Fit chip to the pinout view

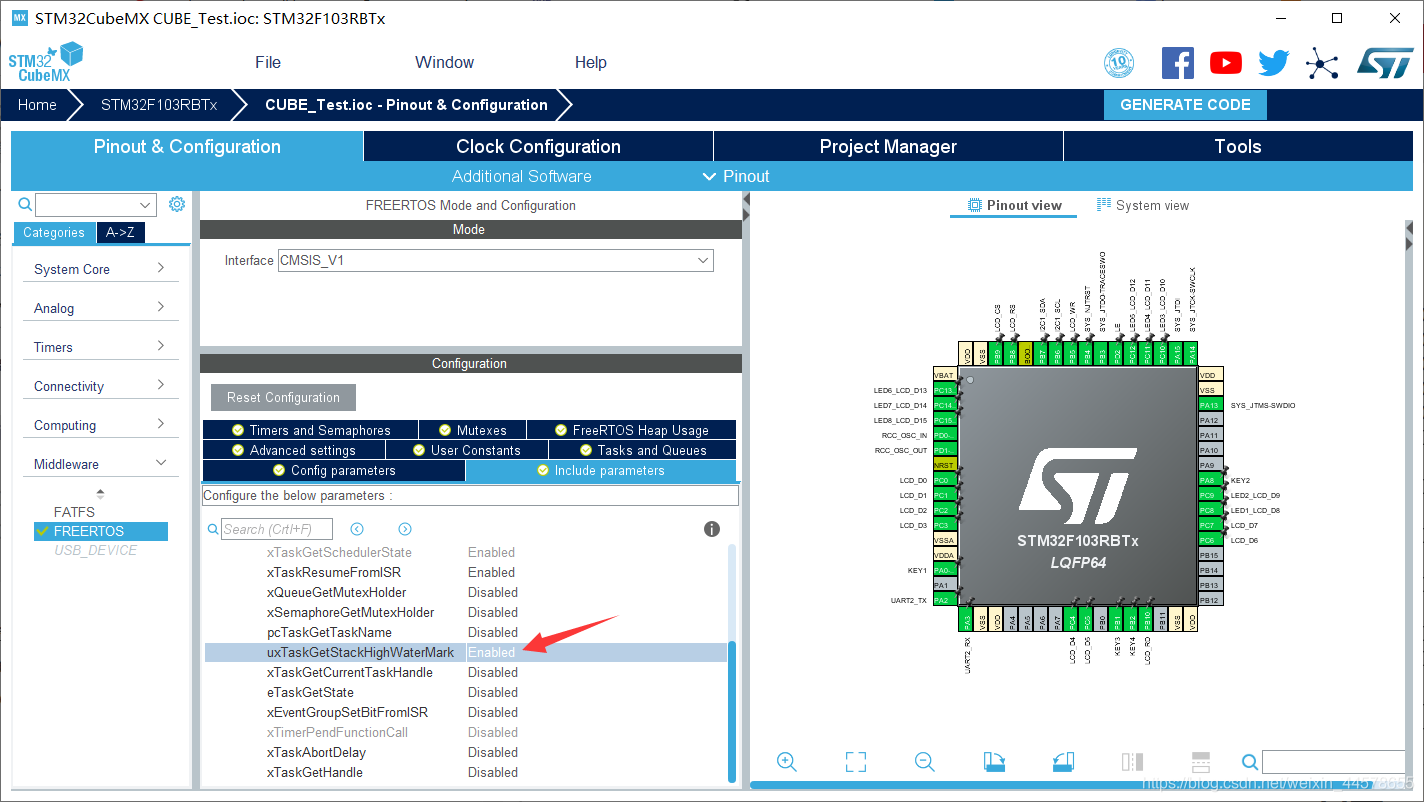856,762
